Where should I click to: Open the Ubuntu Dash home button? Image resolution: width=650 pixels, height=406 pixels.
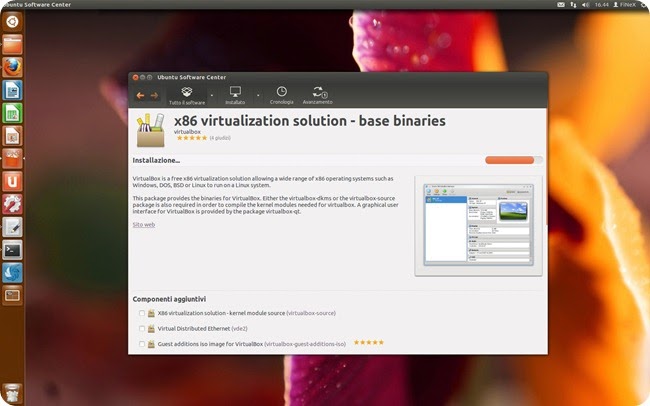(12, 22)
